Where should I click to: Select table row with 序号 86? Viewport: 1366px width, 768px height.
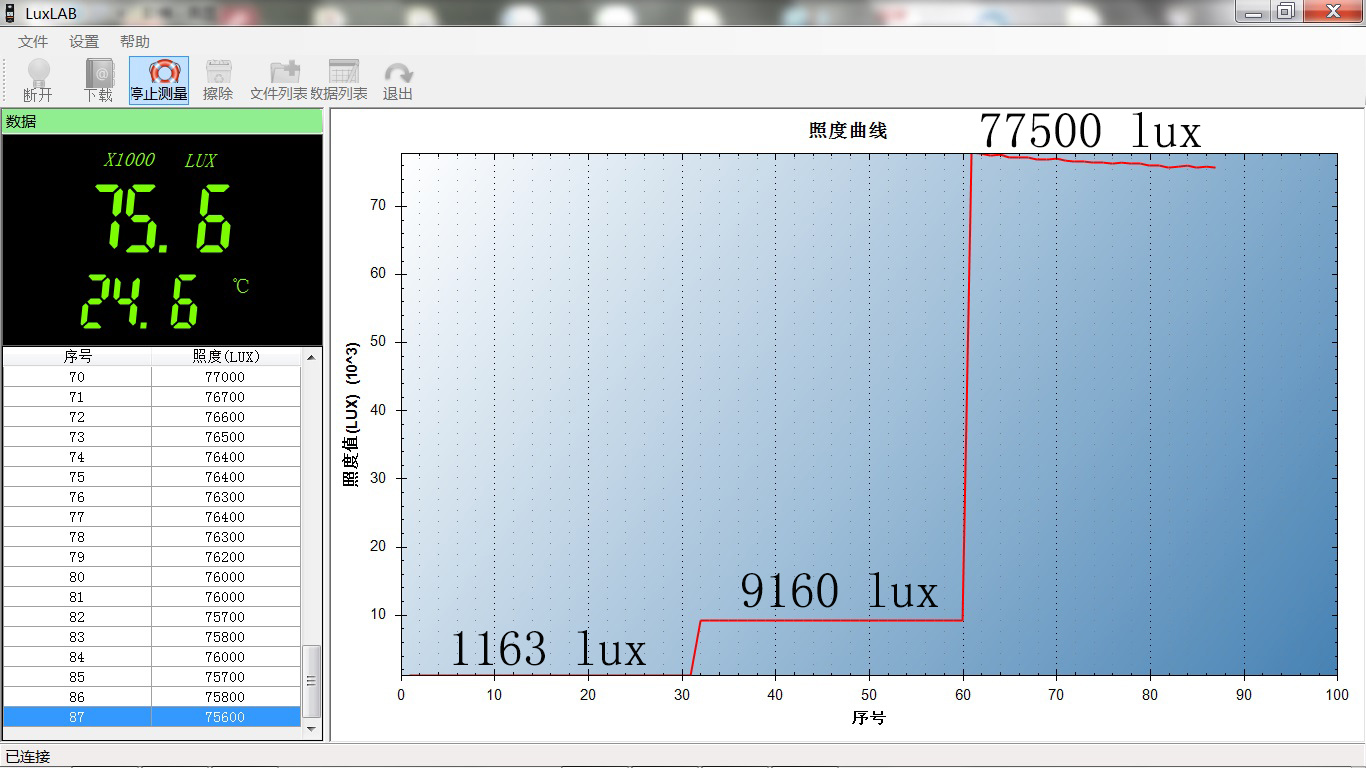pos(152,697)
